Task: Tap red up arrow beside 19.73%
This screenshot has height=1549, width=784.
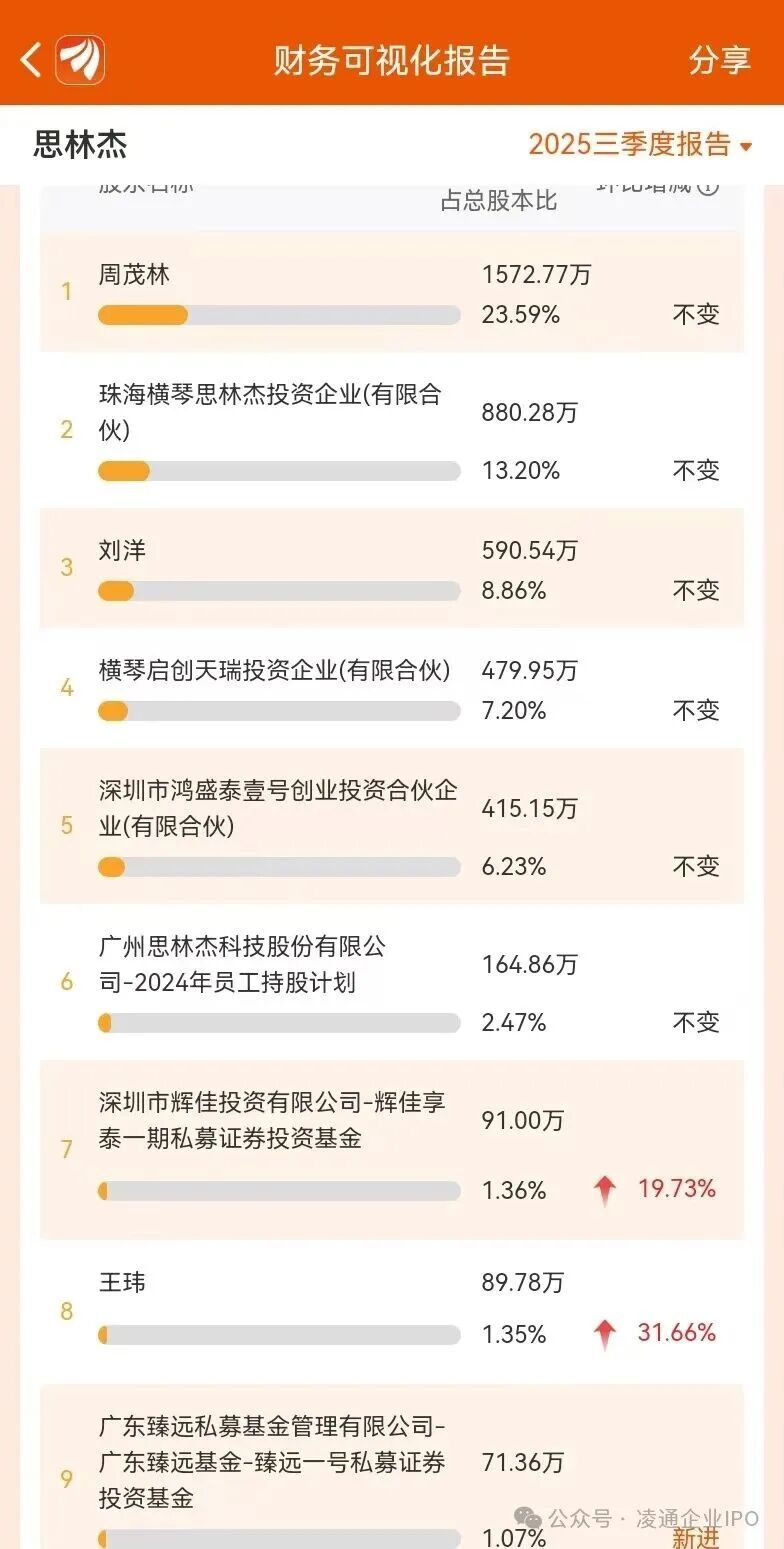Action: coord(605,1190)
